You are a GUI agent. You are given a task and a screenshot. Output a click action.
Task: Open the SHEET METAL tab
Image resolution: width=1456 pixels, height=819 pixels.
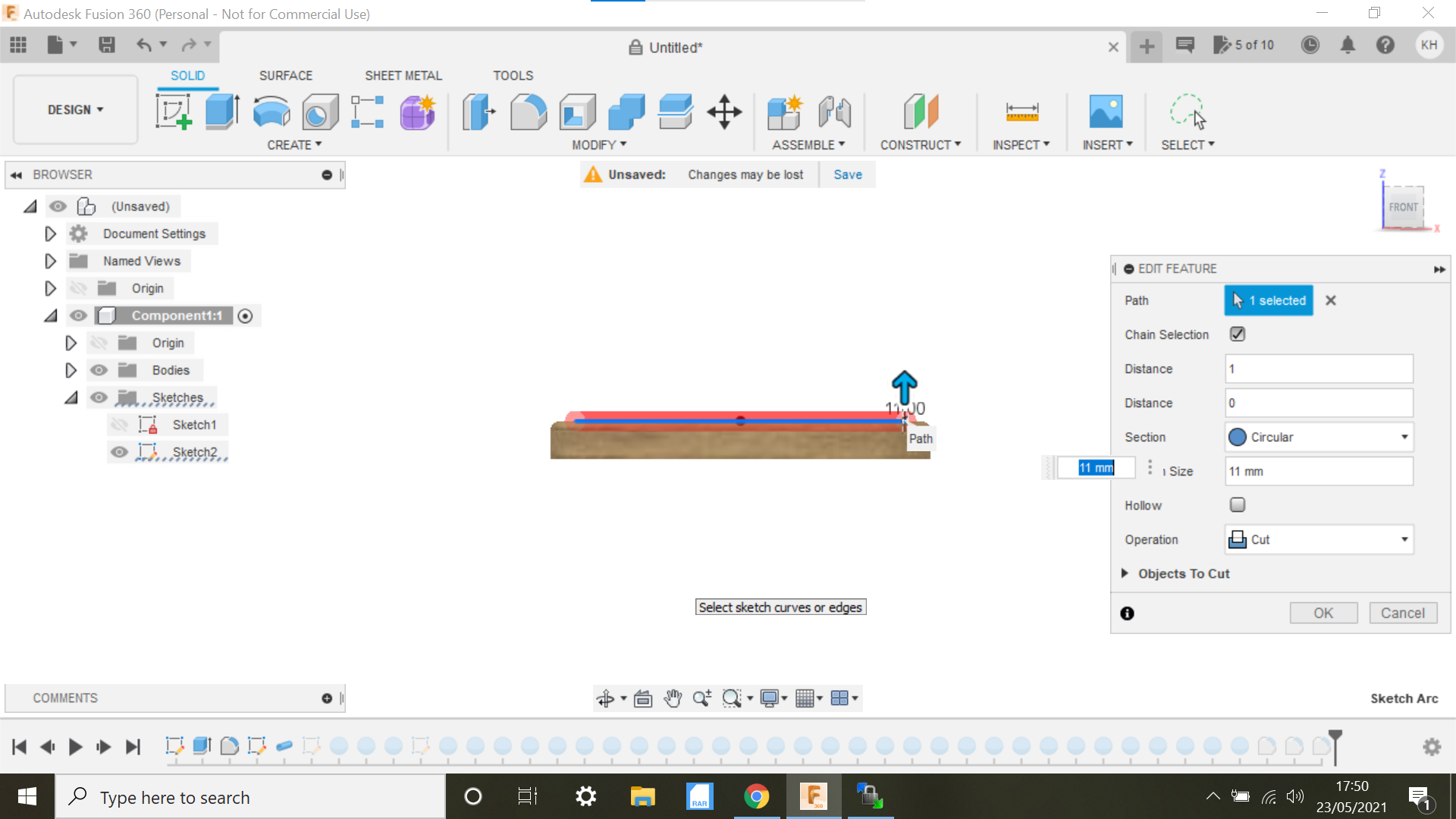(x=403, y=75)
